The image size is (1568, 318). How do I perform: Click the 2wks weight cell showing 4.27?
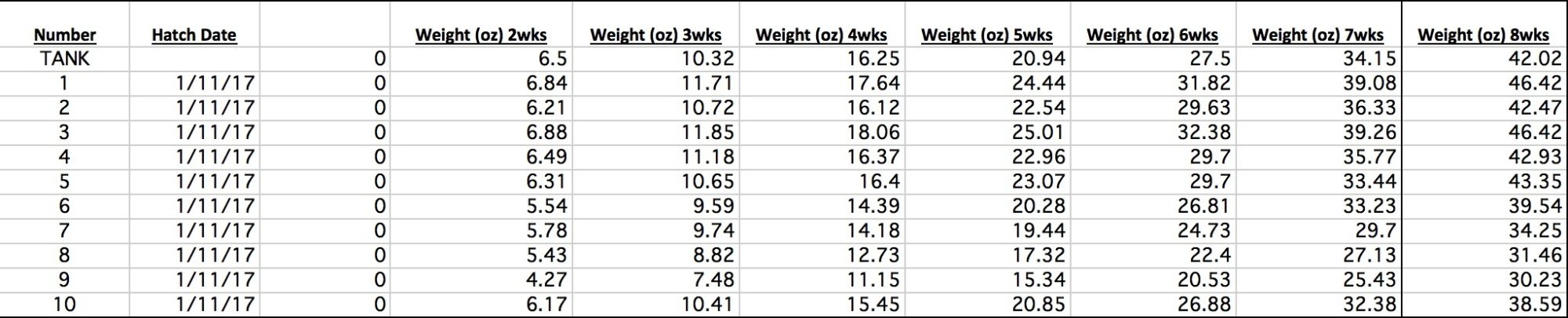(x=546, y=280)
